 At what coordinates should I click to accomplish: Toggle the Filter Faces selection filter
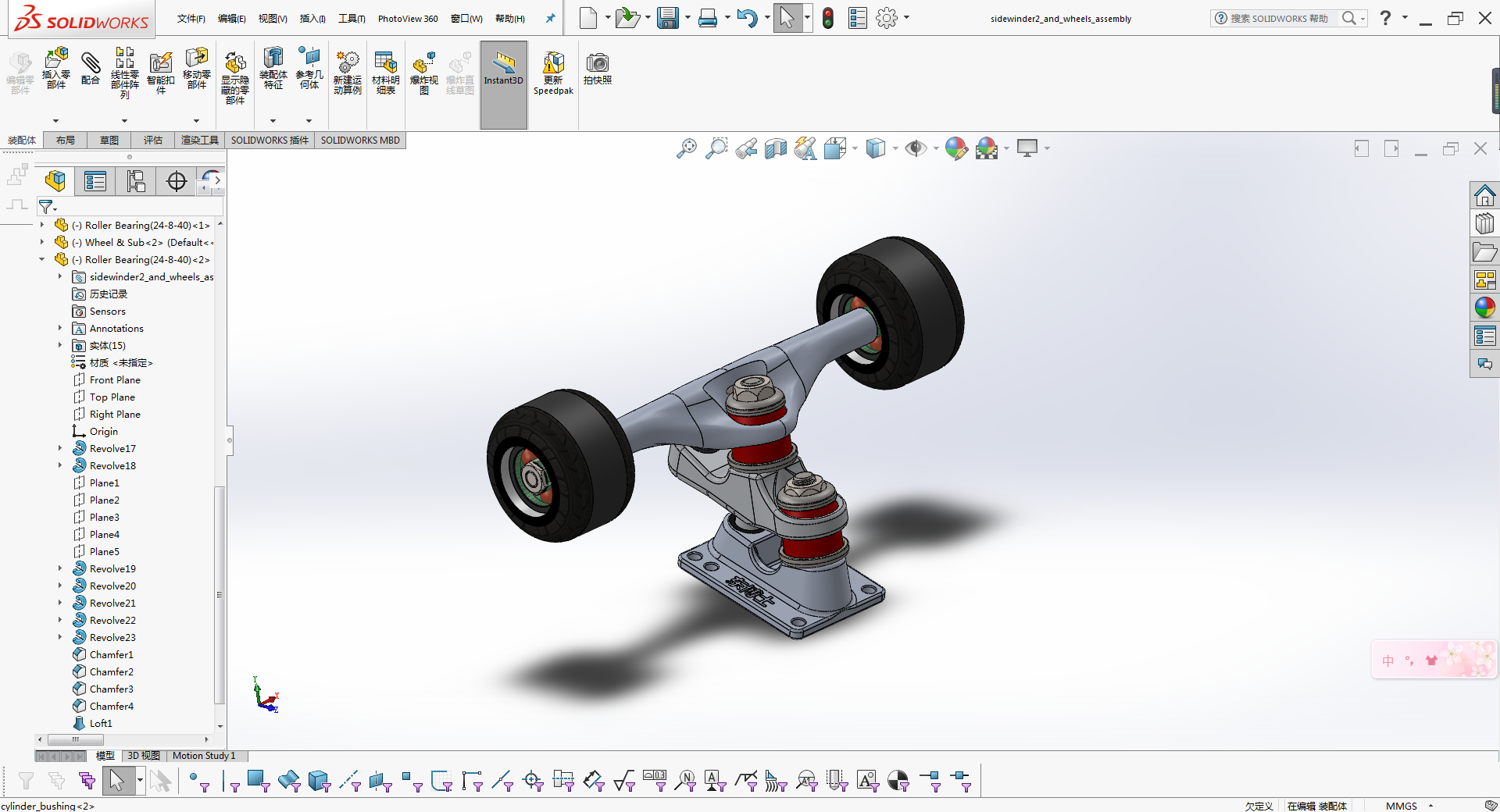(x=259, y=781)
